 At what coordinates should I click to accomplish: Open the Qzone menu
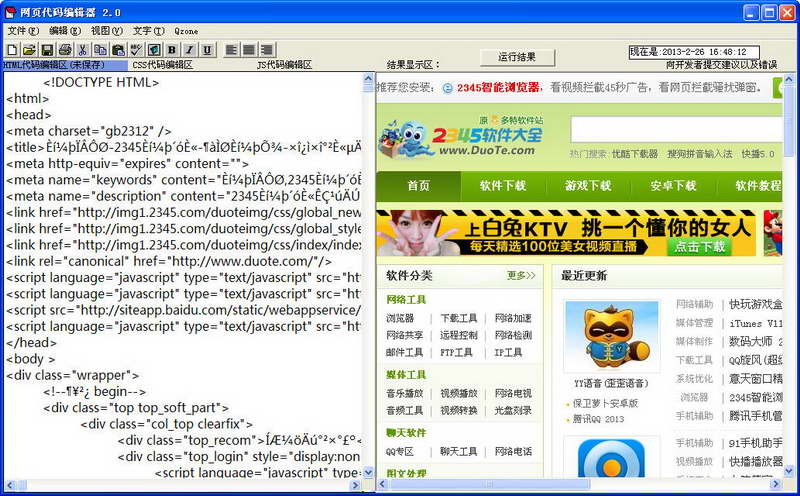click(x=186, y=31)
